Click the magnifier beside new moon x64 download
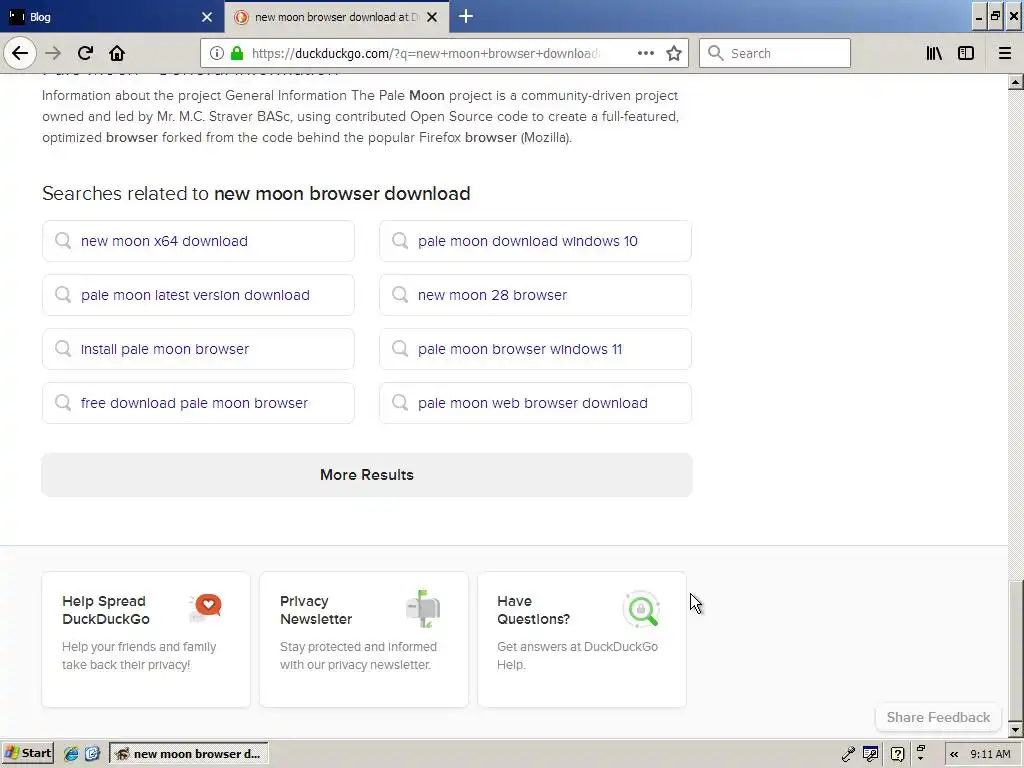Screen dimensions: 1024x768 click(x=63, y=240)
